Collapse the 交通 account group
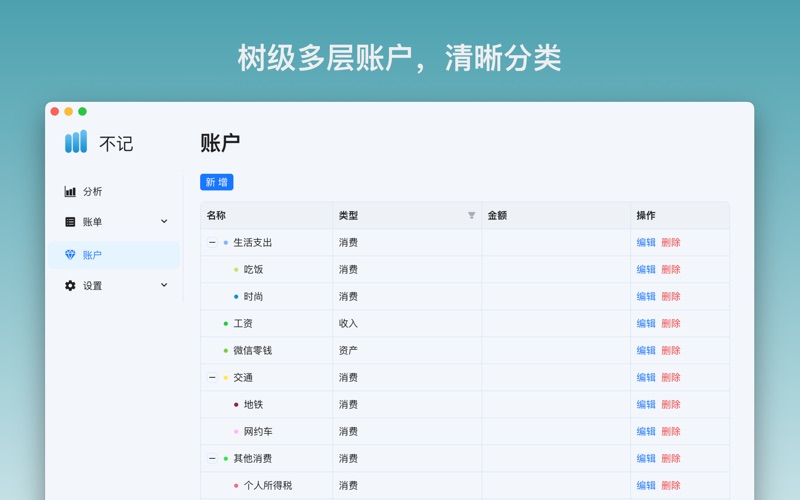Image resolution: width=800 pixels, height=500 pixels. [x=212, y=378]
